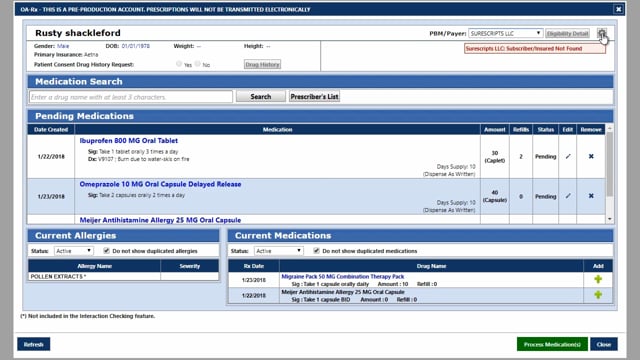Select No for patient consent drug history

tap(198, 64)
